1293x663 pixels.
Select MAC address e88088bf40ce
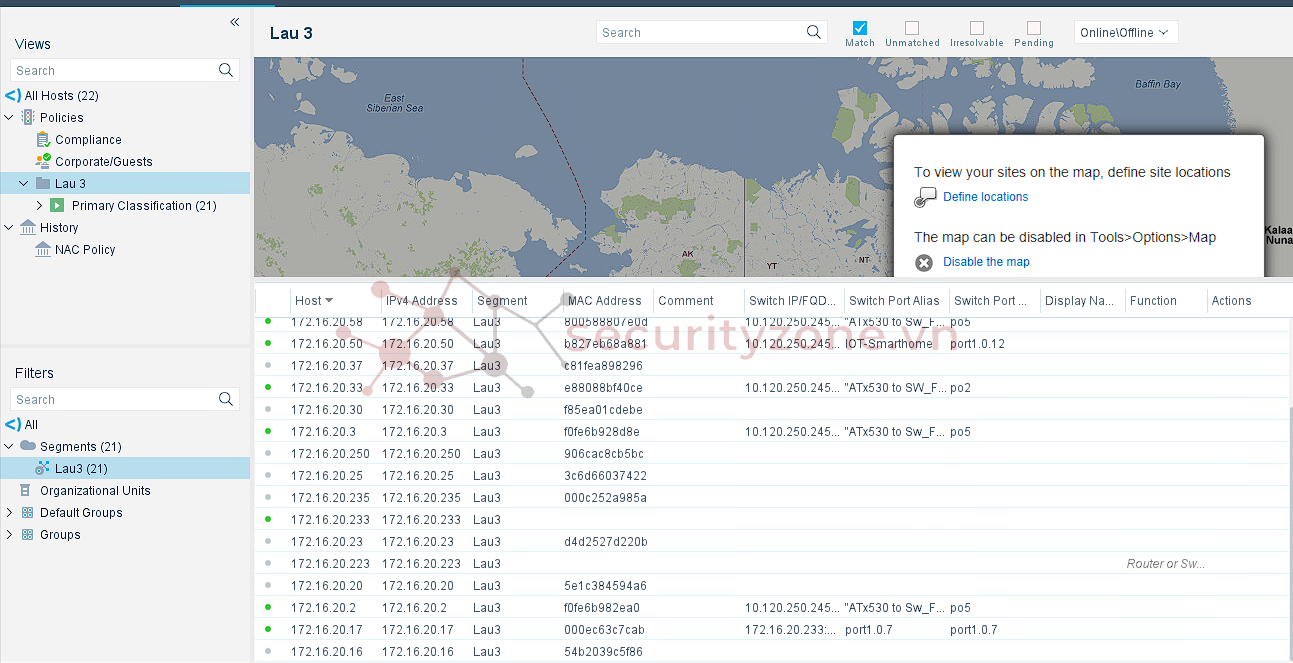tap(603, 388)
